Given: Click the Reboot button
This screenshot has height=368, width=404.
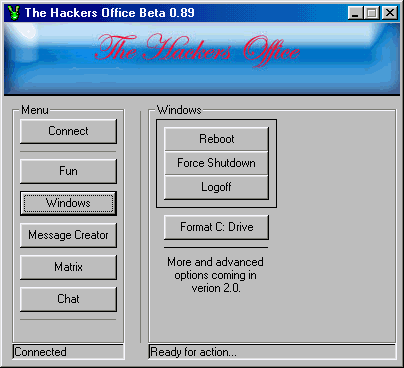Looking at the screenshot, I should click(x=216, y=139).
